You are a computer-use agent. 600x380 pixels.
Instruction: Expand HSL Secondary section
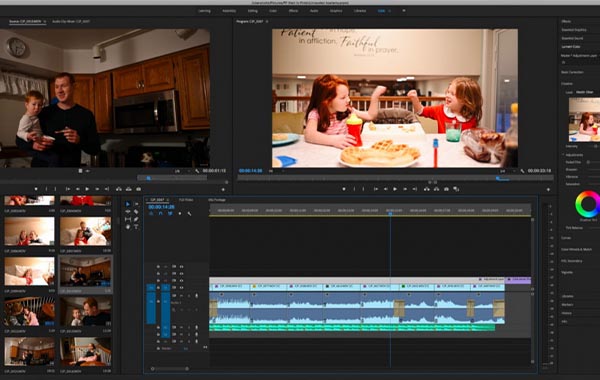(x=571, y=261)
